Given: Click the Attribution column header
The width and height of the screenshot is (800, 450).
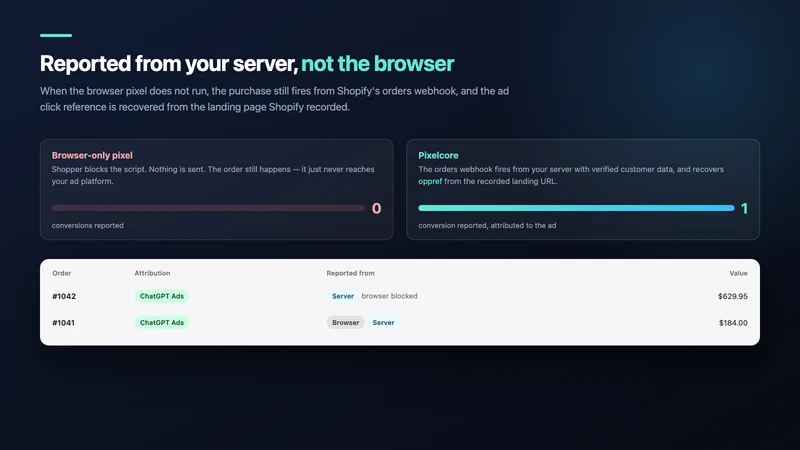Looking at the screenshot, I should point(152,273).
